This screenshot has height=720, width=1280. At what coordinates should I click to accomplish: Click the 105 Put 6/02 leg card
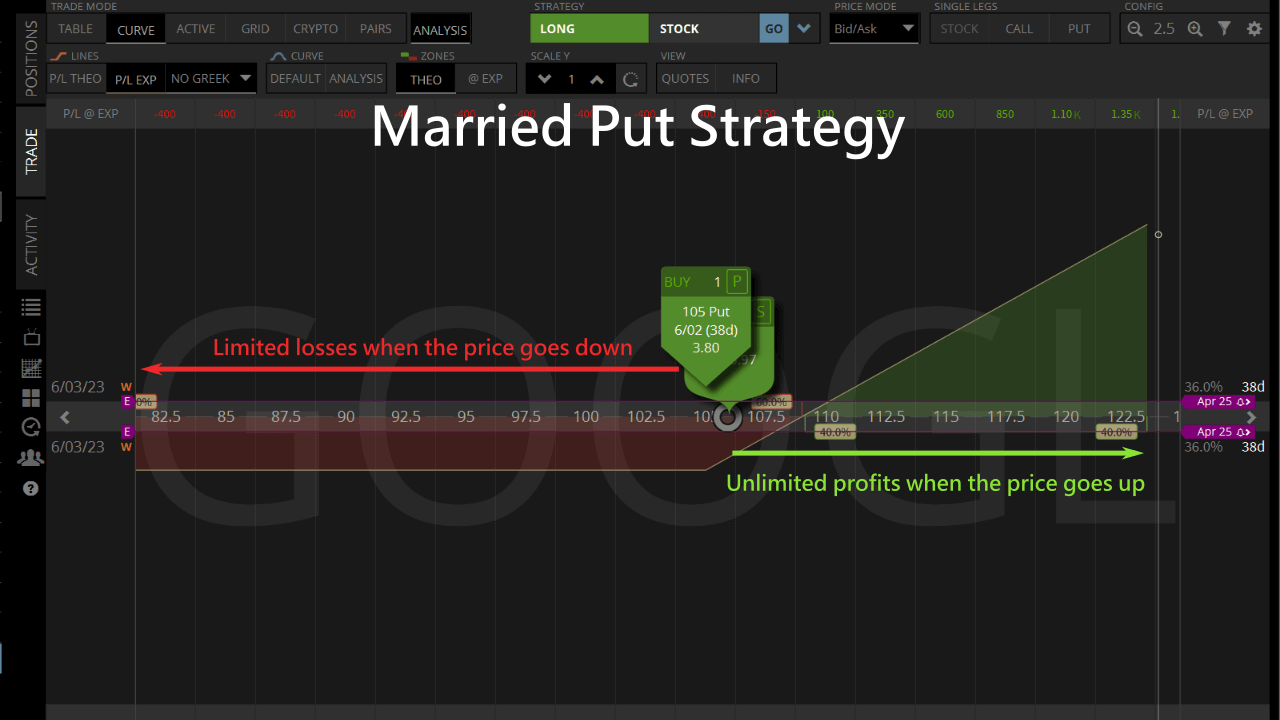pyautogui.click(x=706, y=330)
